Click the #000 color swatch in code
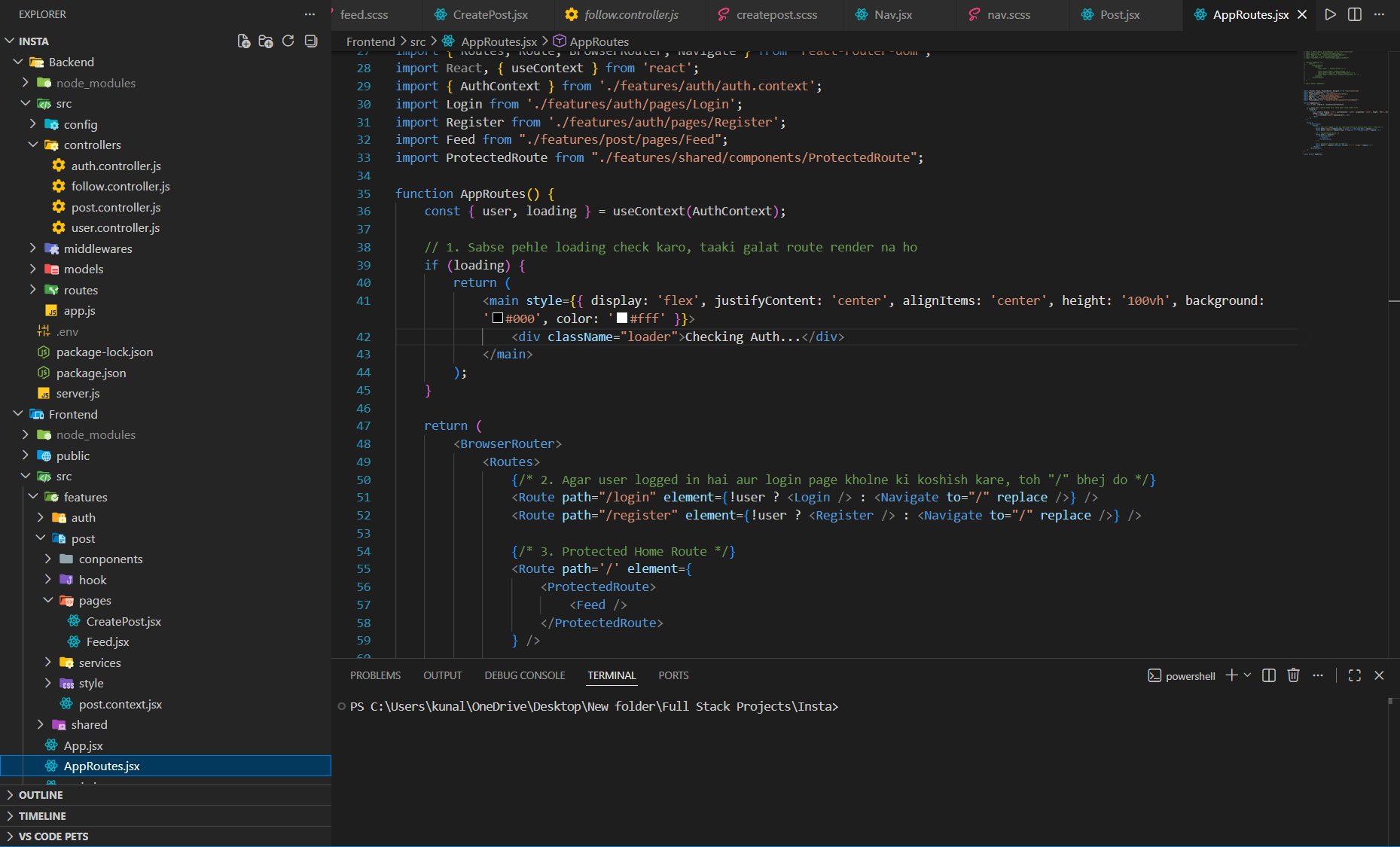Viewport: 1400px width, 847px height. [498, 318]
